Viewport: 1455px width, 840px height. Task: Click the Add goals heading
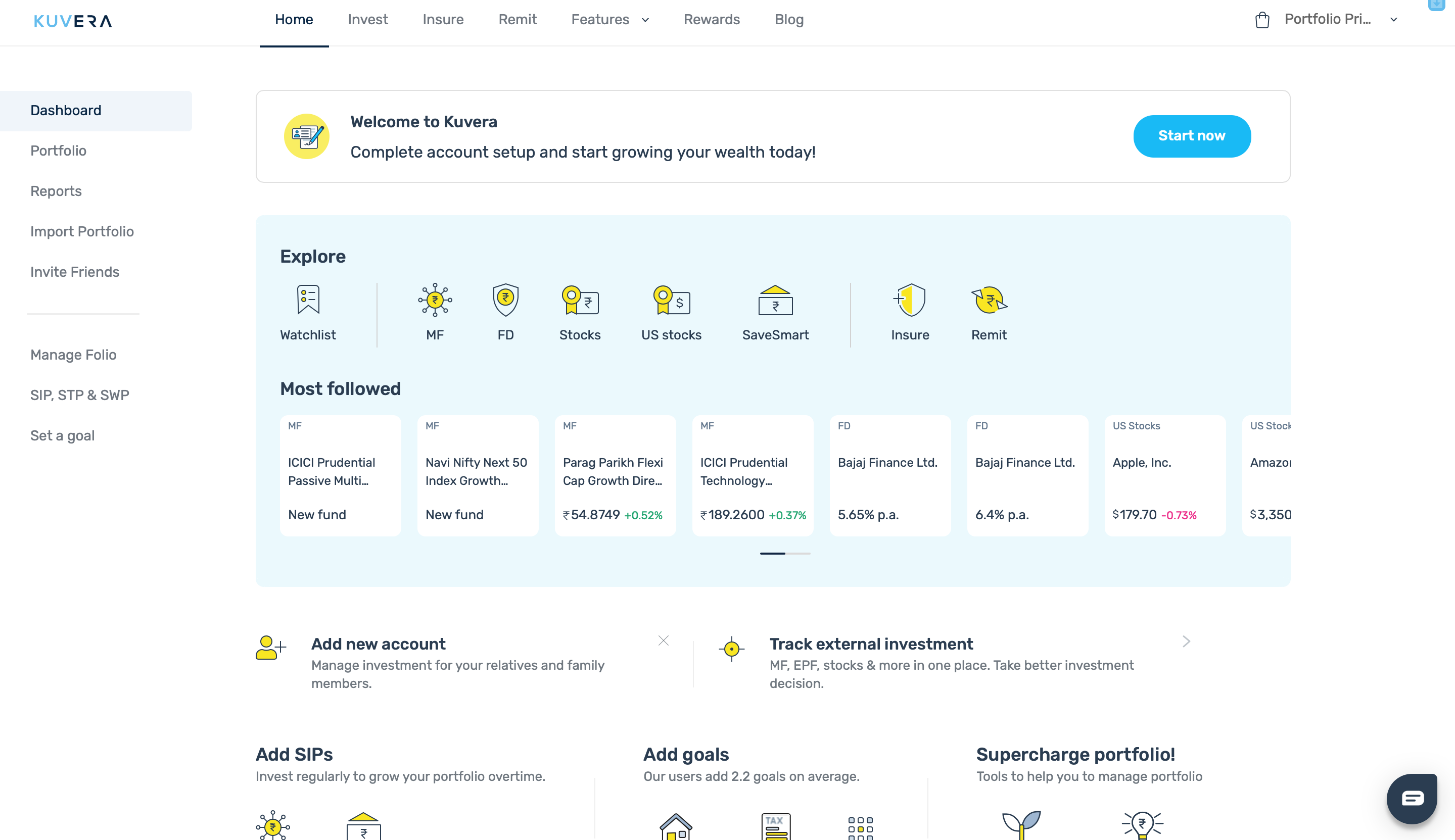click(686, 755)
